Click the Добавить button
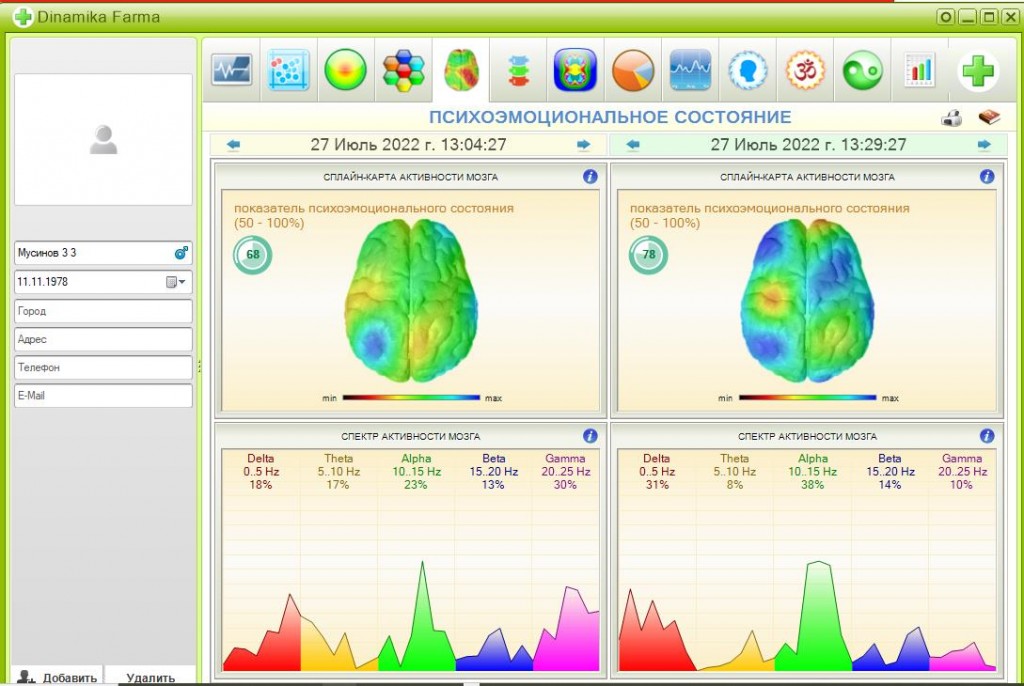 (x=57, y=676)
